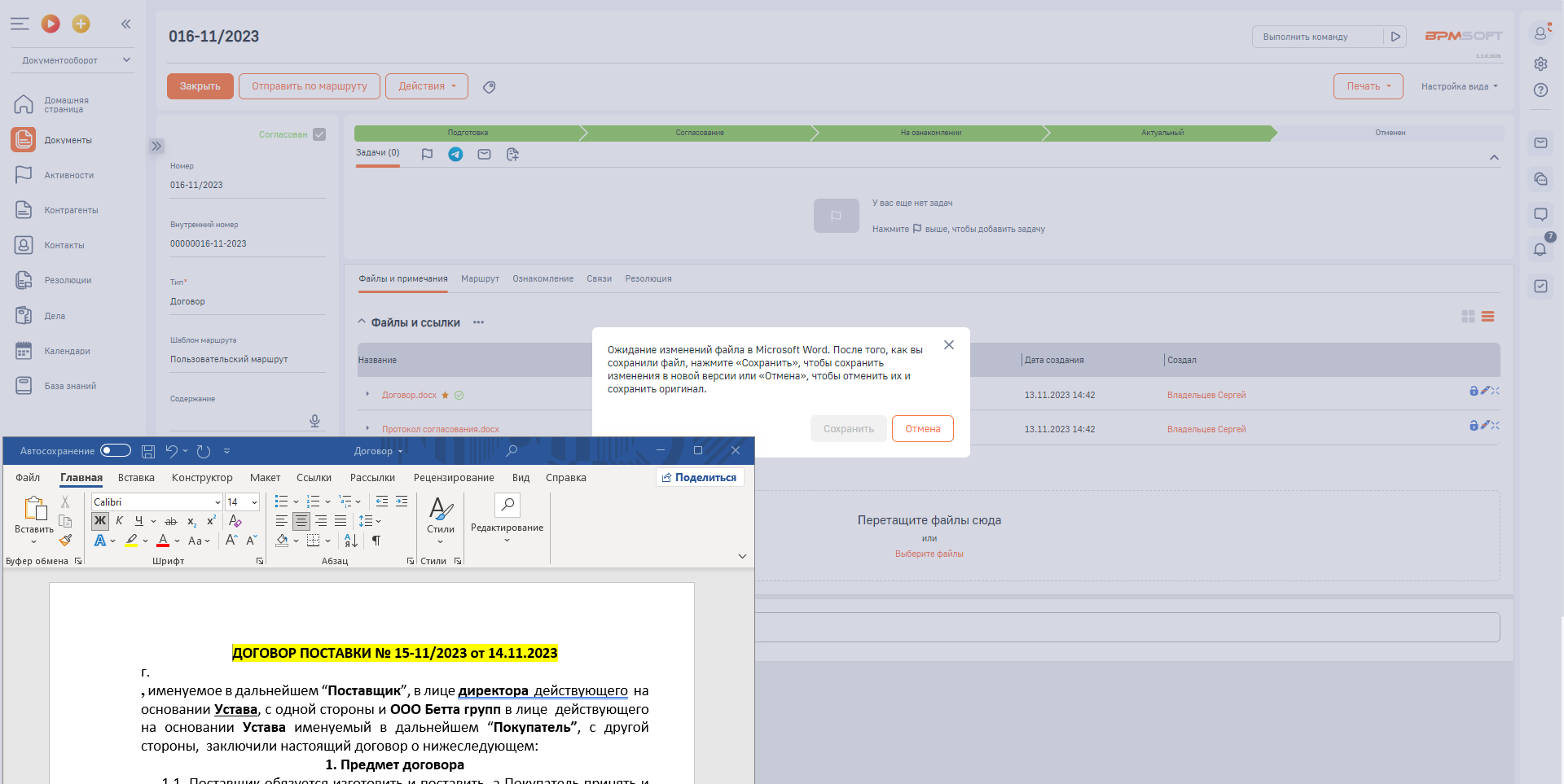Sort text with the A-Я sort icon

[x=351, y=541]
